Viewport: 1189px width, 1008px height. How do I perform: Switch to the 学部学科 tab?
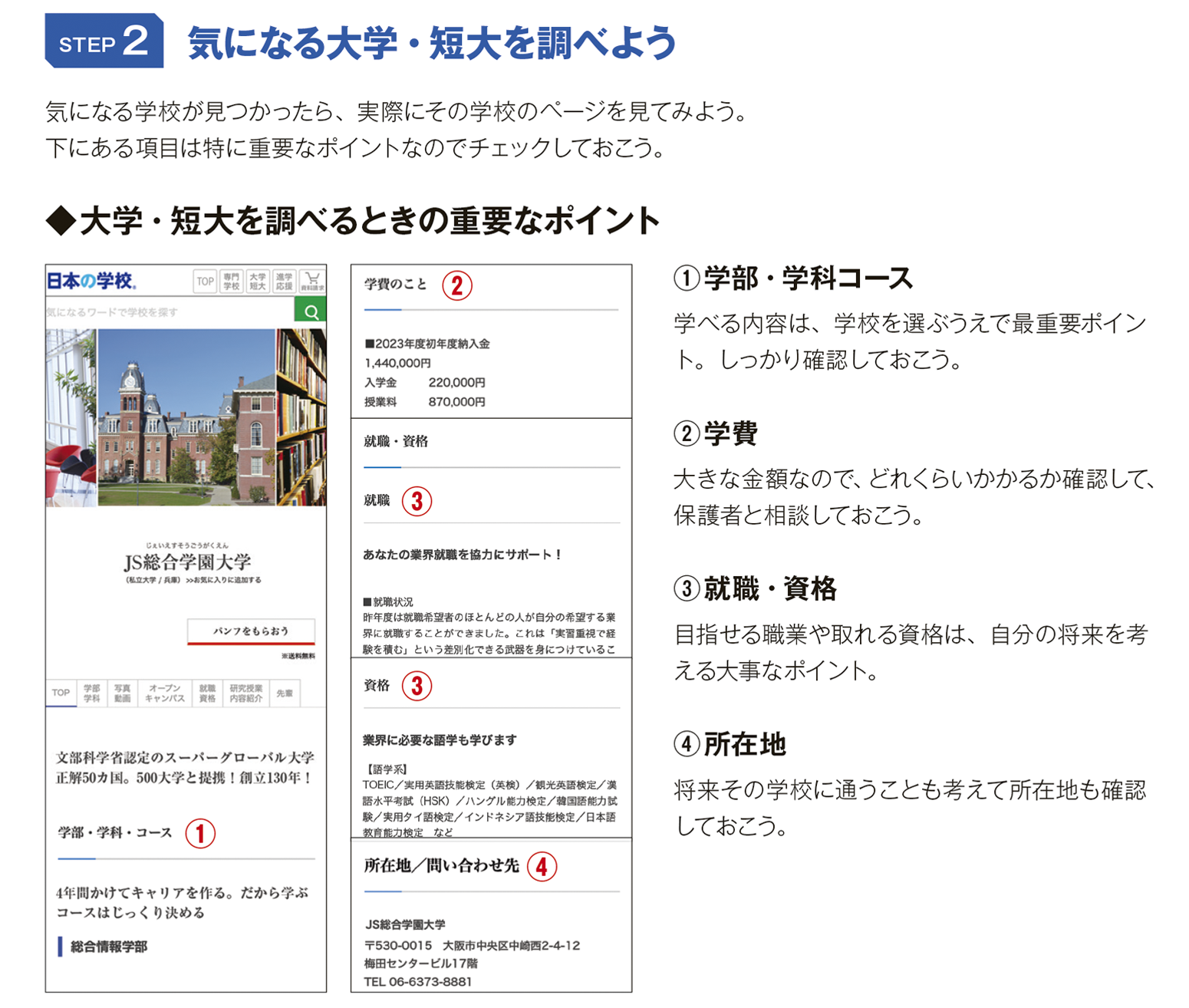tap(92, 693)
